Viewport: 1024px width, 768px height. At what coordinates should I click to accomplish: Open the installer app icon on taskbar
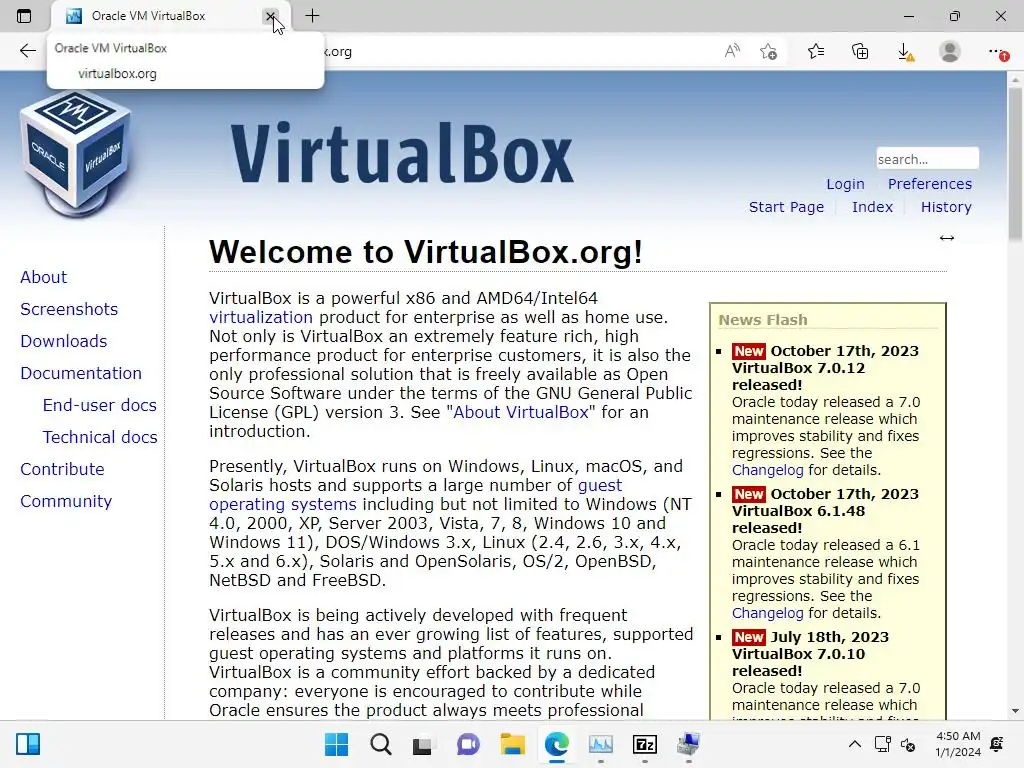click(688, 744)
